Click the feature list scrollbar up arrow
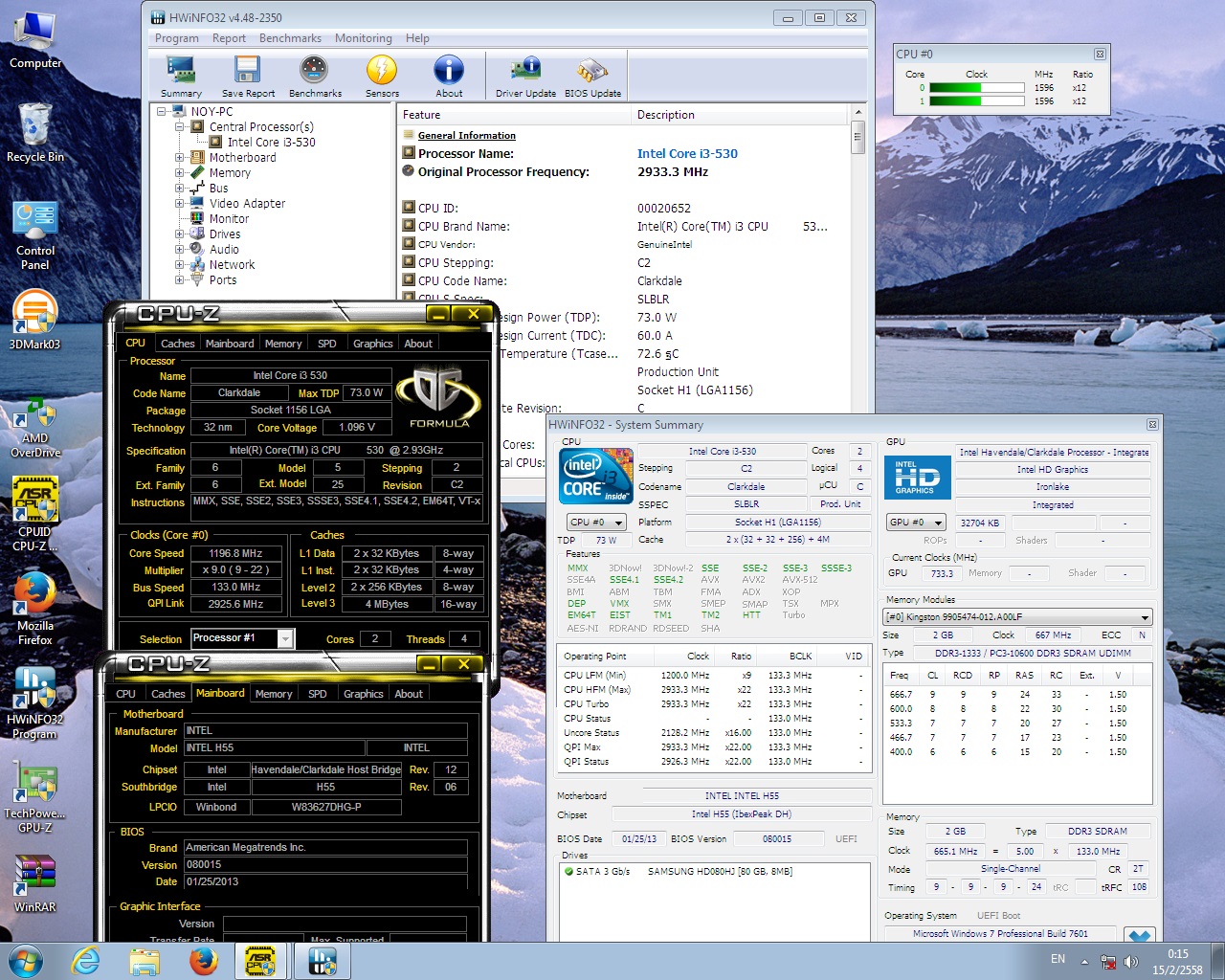This screenshot has height=980, width=1225. click(858, 113)
